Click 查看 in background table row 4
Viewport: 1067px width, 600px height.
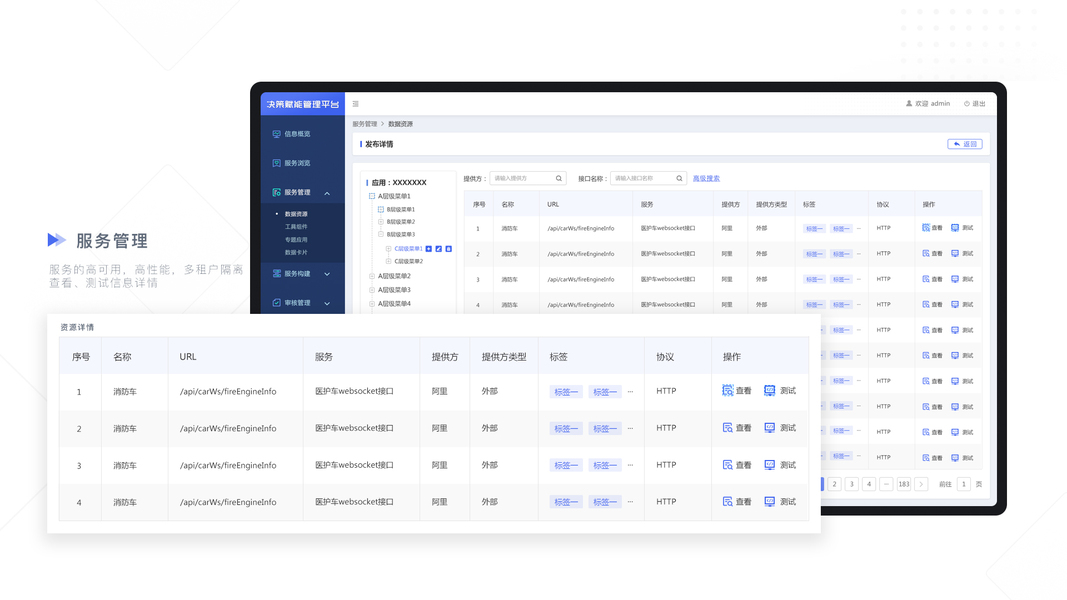(x=932, y=304)
